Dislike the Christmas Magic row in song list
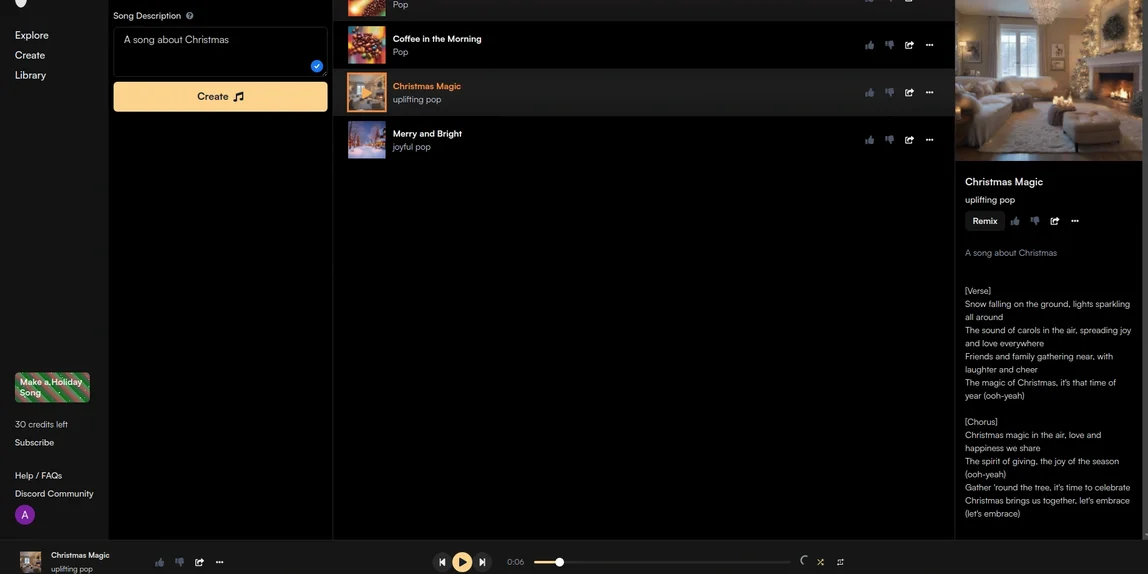1148x574 pixels. tap(890, 93)
